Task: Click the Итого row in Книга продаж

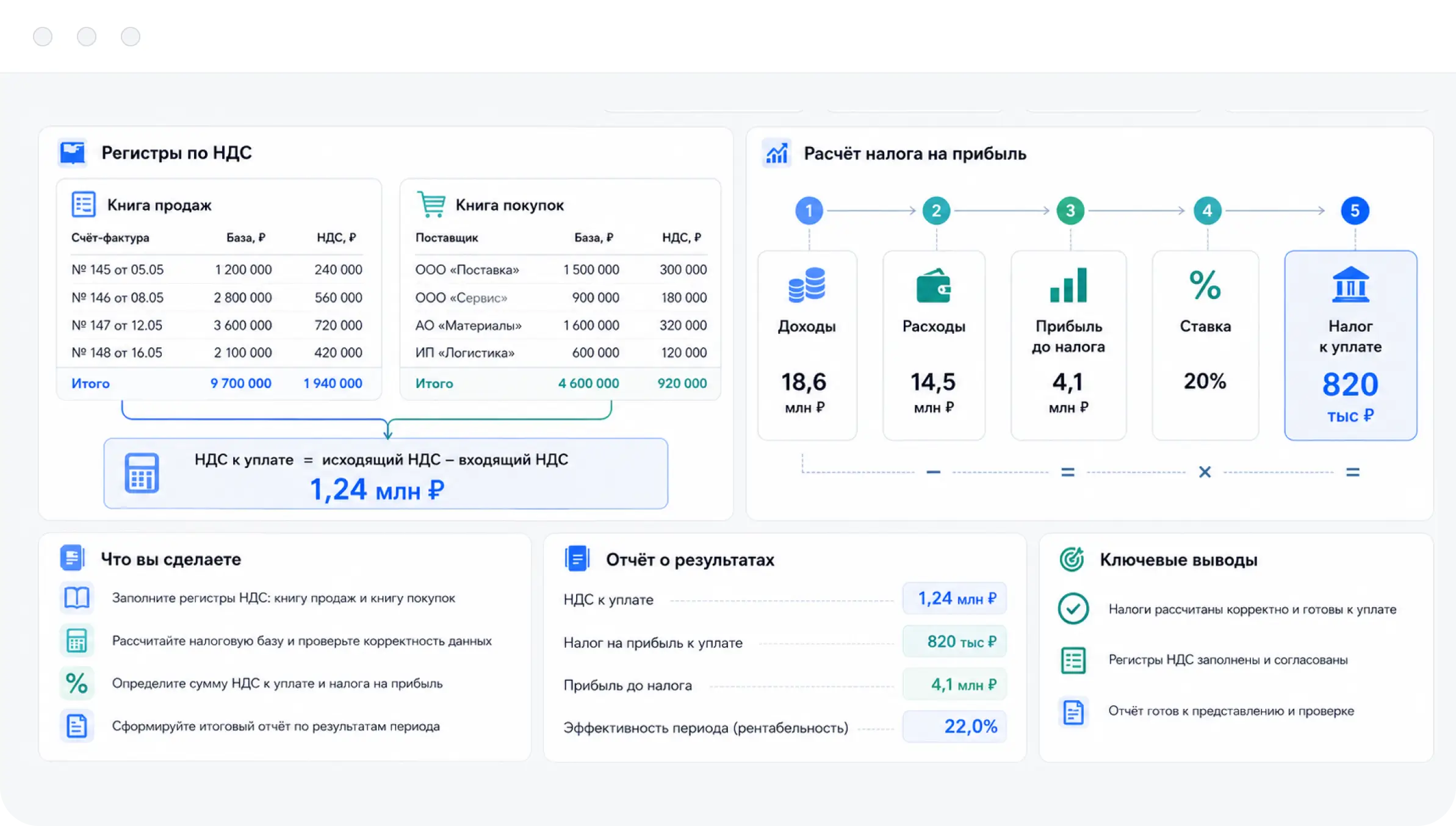Action: pyautogui.click(x=219, y=383)
